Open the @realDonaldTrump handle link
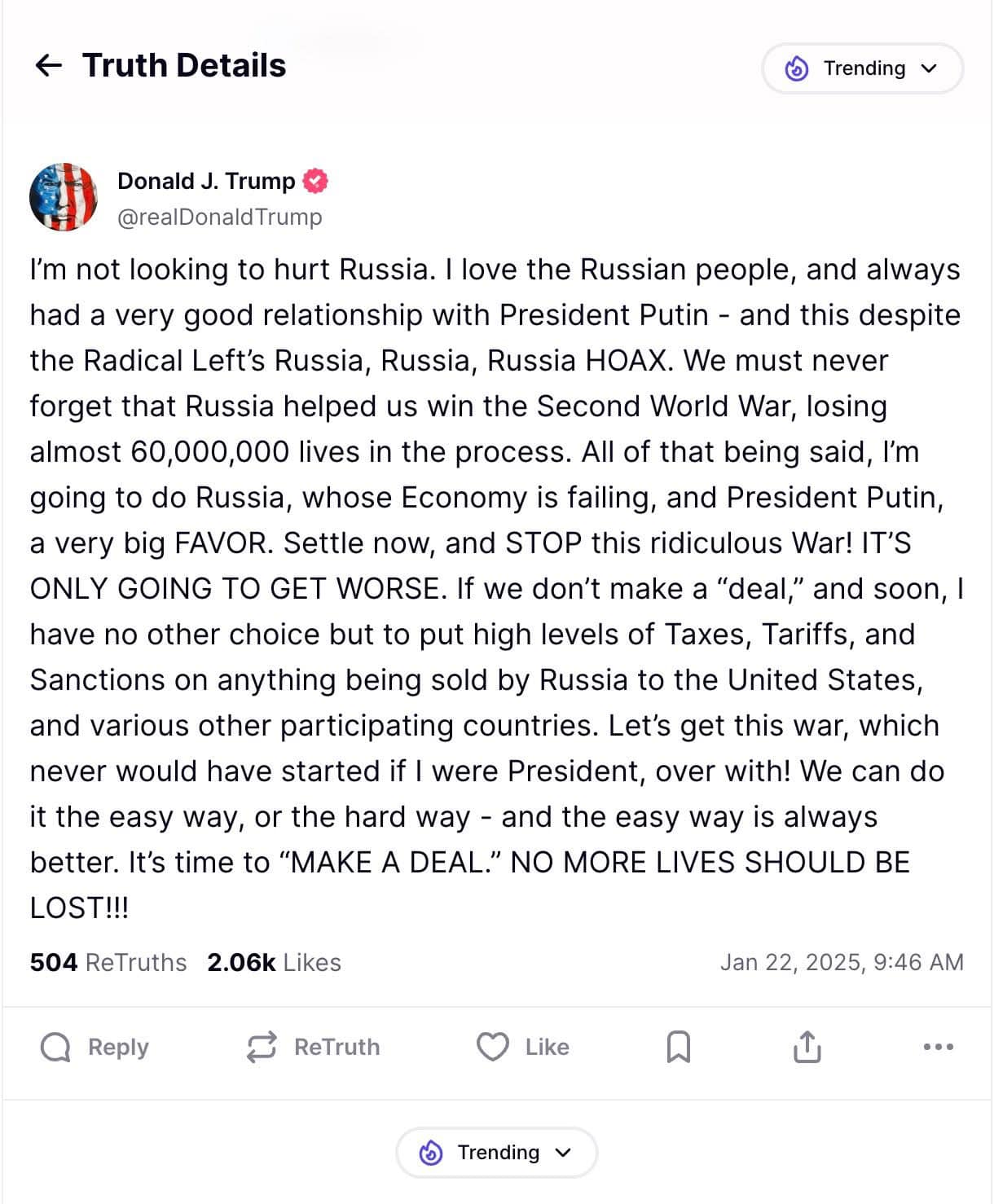 (220, 217)
